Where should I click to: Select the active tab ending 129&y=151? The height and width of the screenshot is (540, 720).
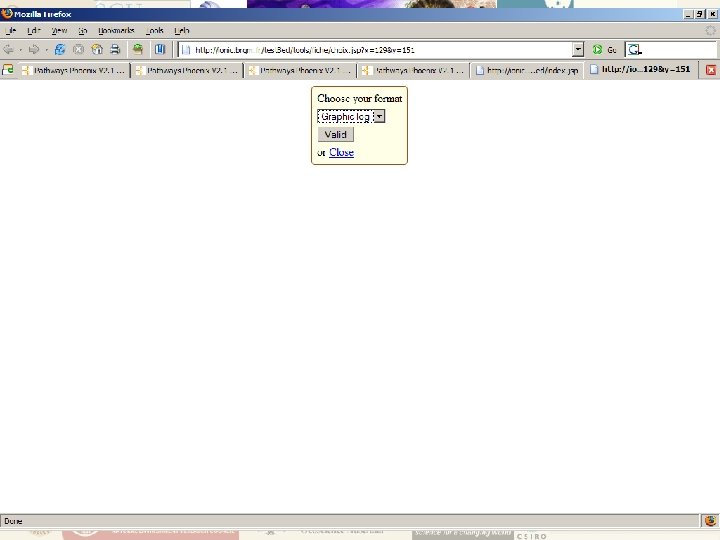coord(641,69)
